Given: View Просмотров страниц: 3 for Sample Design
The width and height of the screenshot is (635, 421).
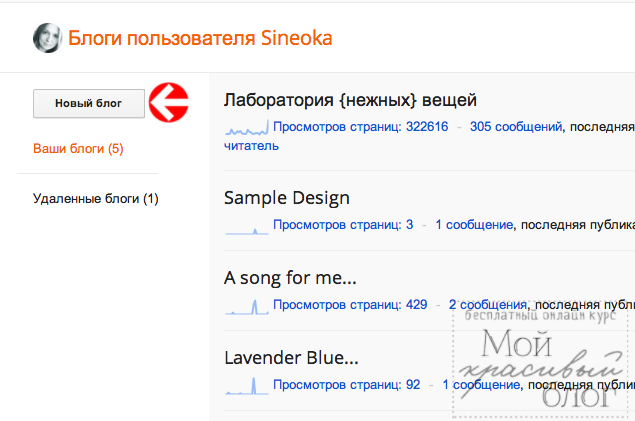Looking at the screenshot, I should [343, 225].
